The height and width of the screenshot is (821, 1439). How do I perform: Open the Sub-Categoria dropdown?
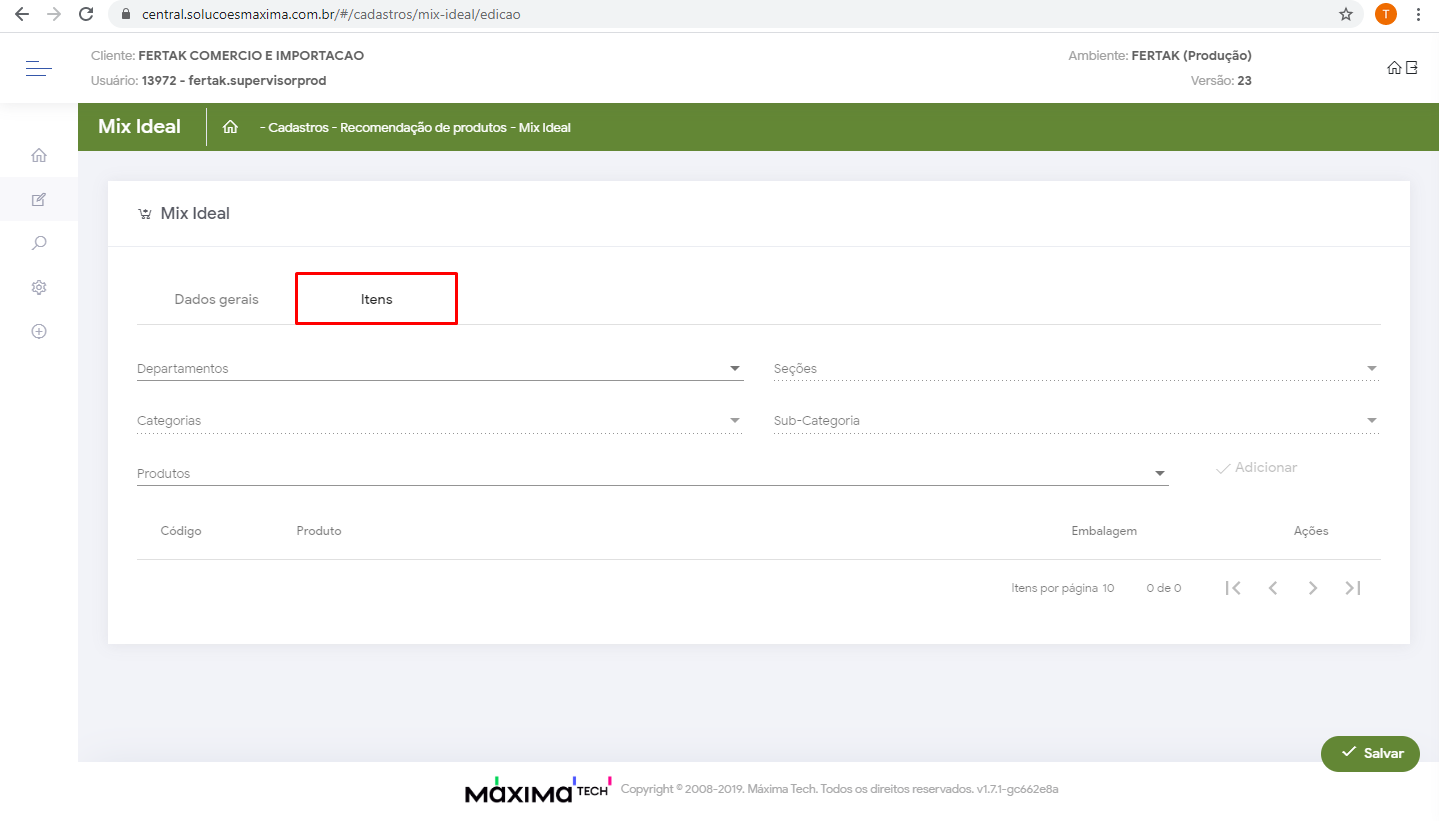pos(1076,420)
